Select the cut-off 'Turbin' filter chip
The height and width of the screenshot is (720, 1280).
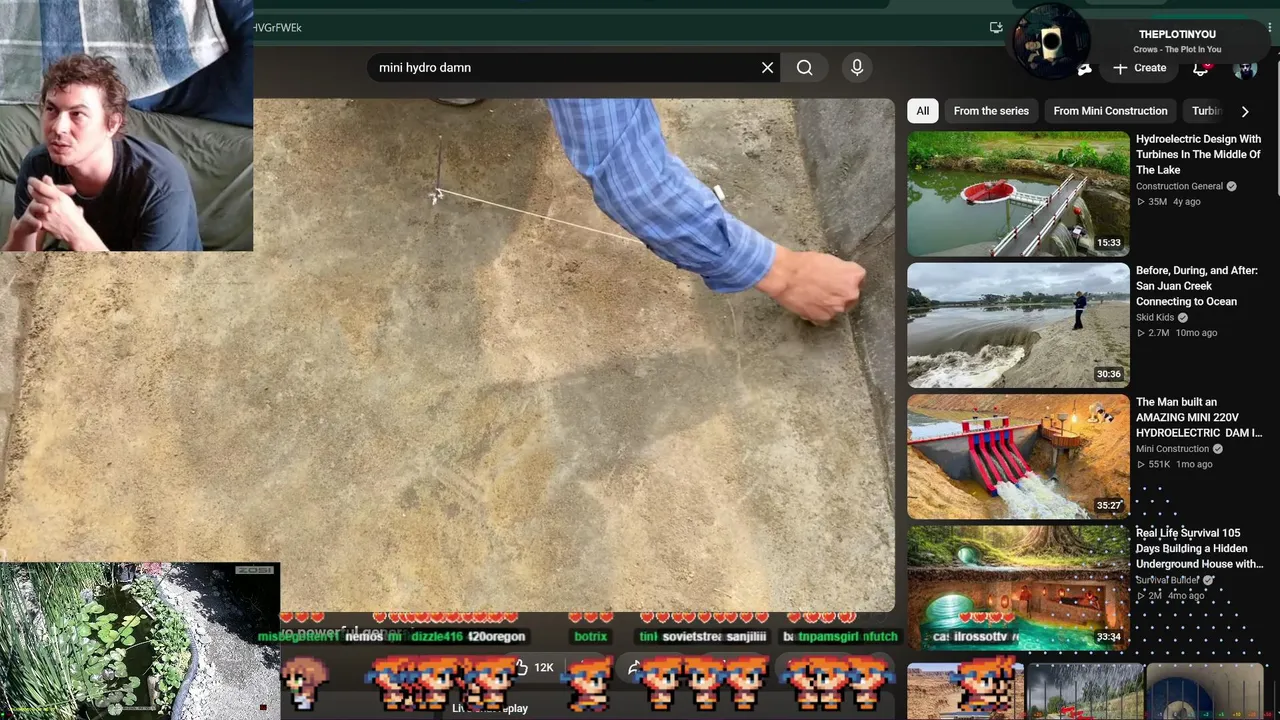1206,111
